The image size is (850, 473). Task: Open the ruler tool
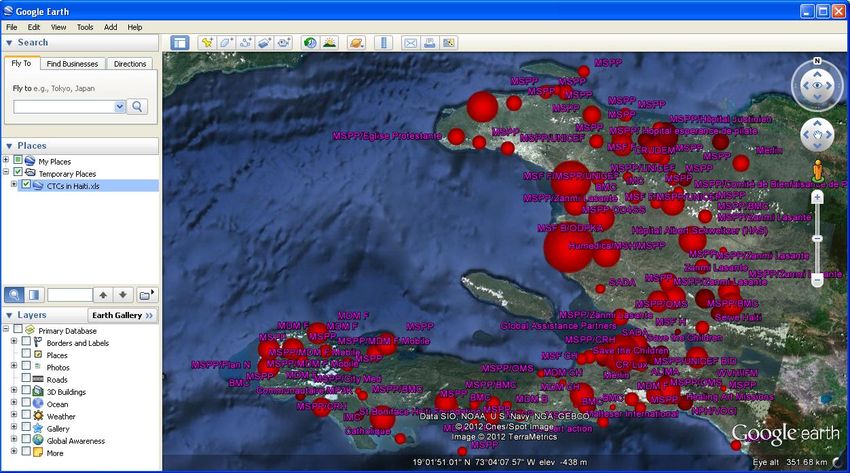point(384,43)
